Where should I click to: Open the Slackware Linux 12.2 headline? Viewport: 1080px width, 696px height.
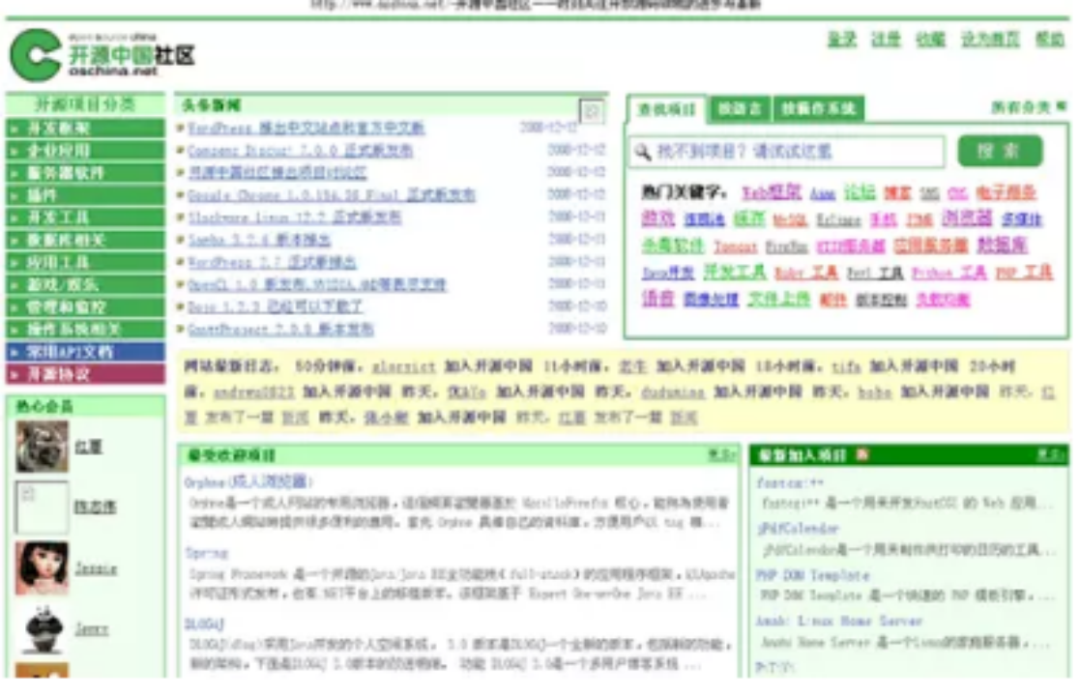pos(294,217)
